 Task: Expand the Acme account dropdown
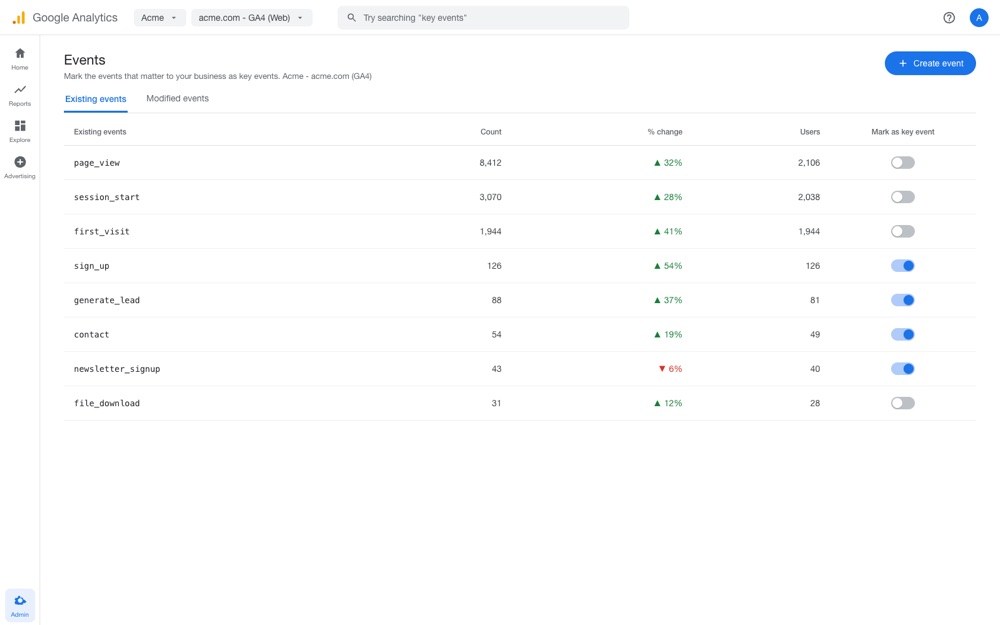click(x=159, y=18)
